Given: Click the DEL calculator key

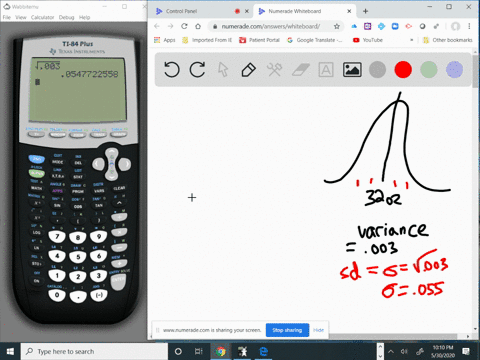Looking at the screenshot, I should pos(78,163).
